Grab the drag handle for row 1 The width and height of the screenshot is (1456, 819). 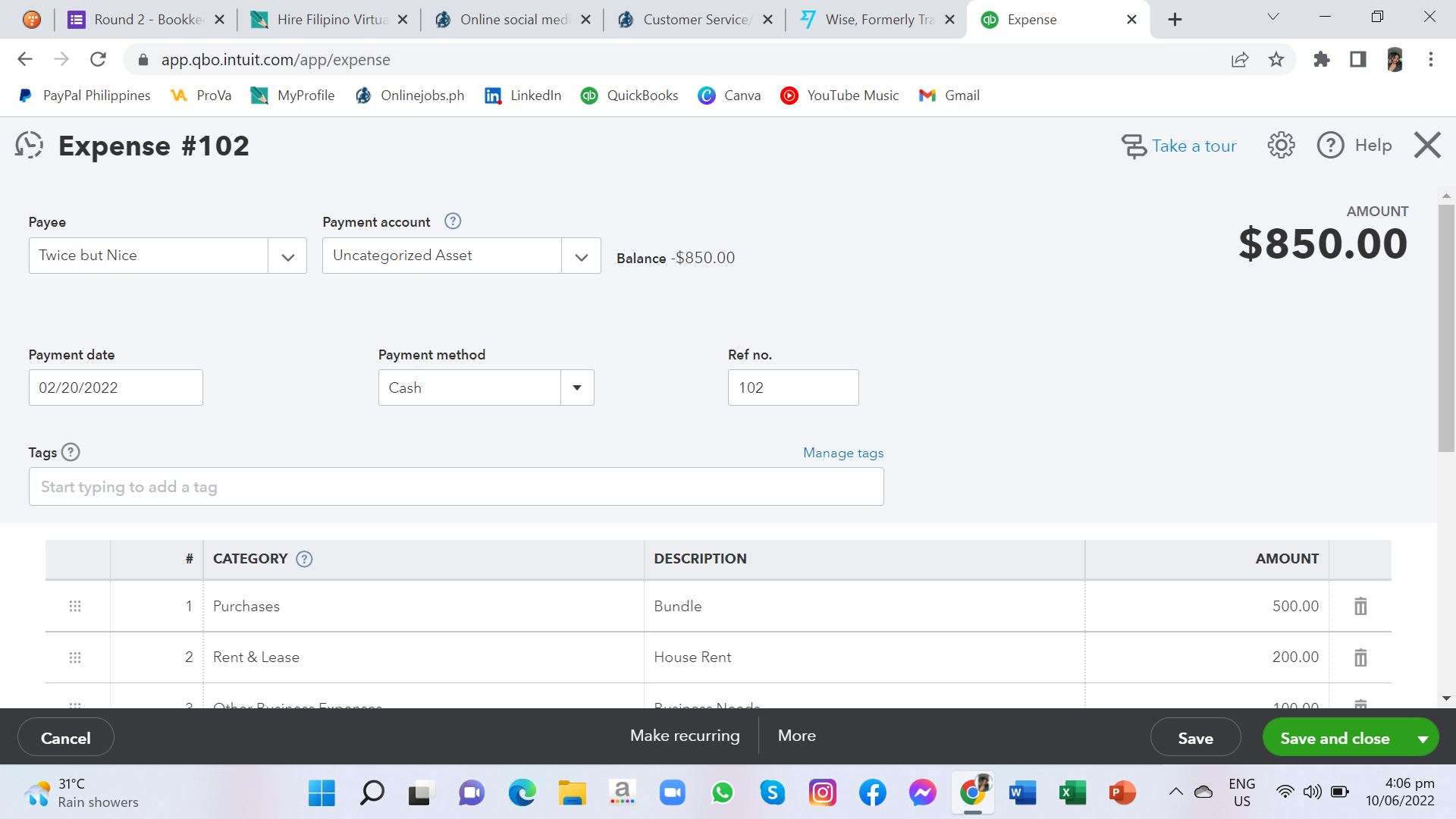pyautogui.click(x=75, y=606)
